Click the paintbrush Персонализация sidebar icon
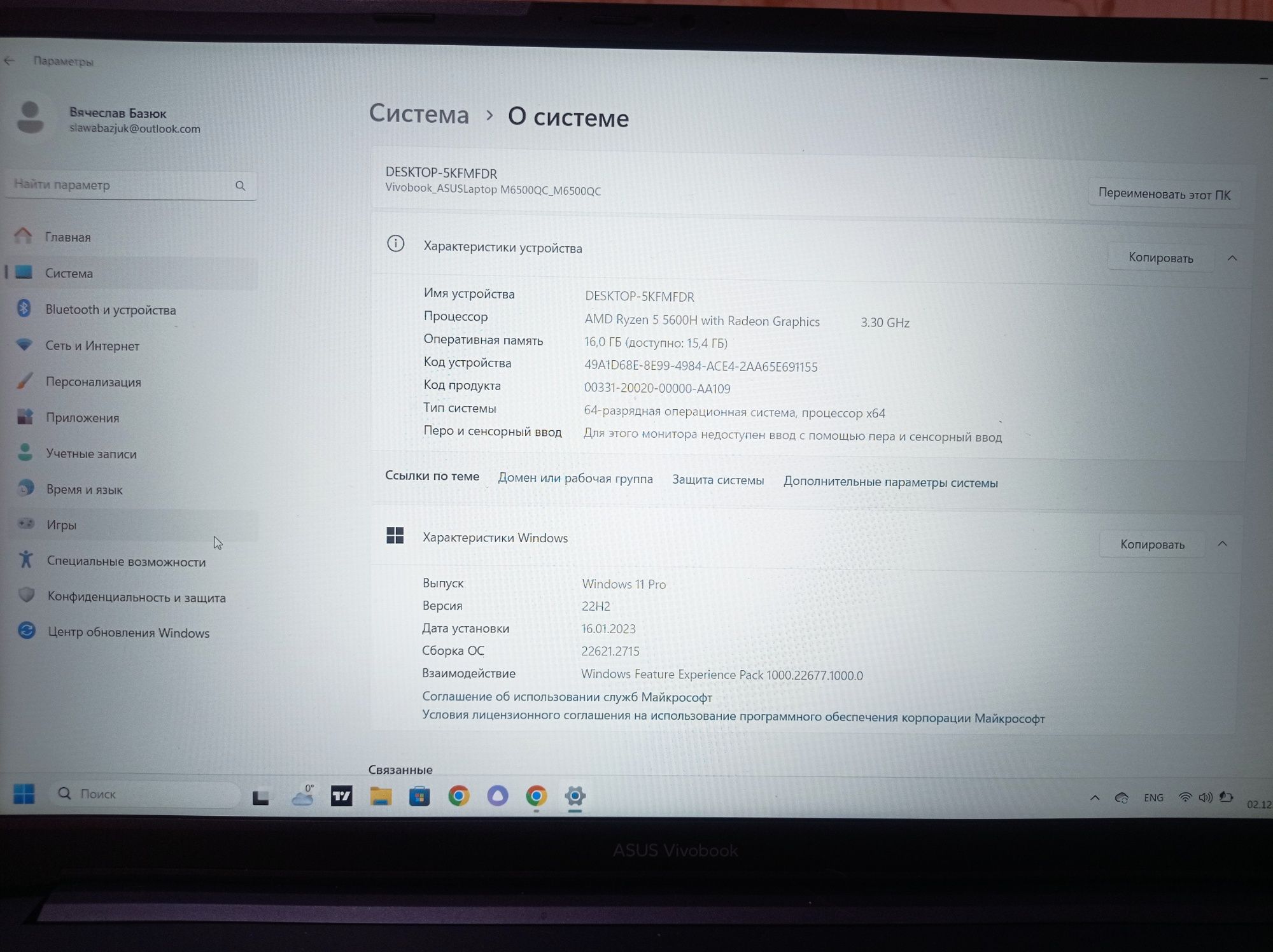This screenshot has width=1273, height=952. click(x=24, y=381)
